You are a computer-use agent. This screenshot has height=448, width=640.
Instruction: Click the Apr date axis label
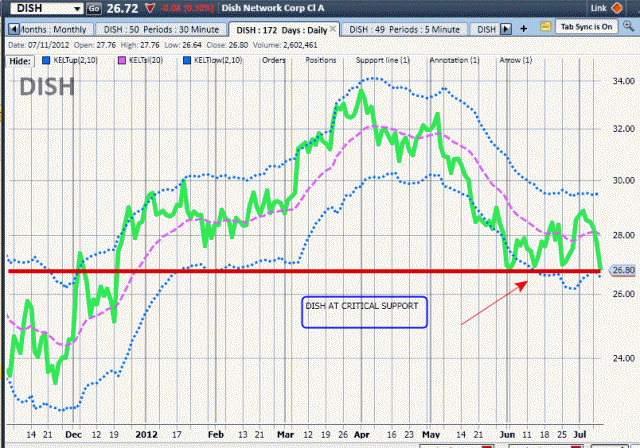point(362,435)
